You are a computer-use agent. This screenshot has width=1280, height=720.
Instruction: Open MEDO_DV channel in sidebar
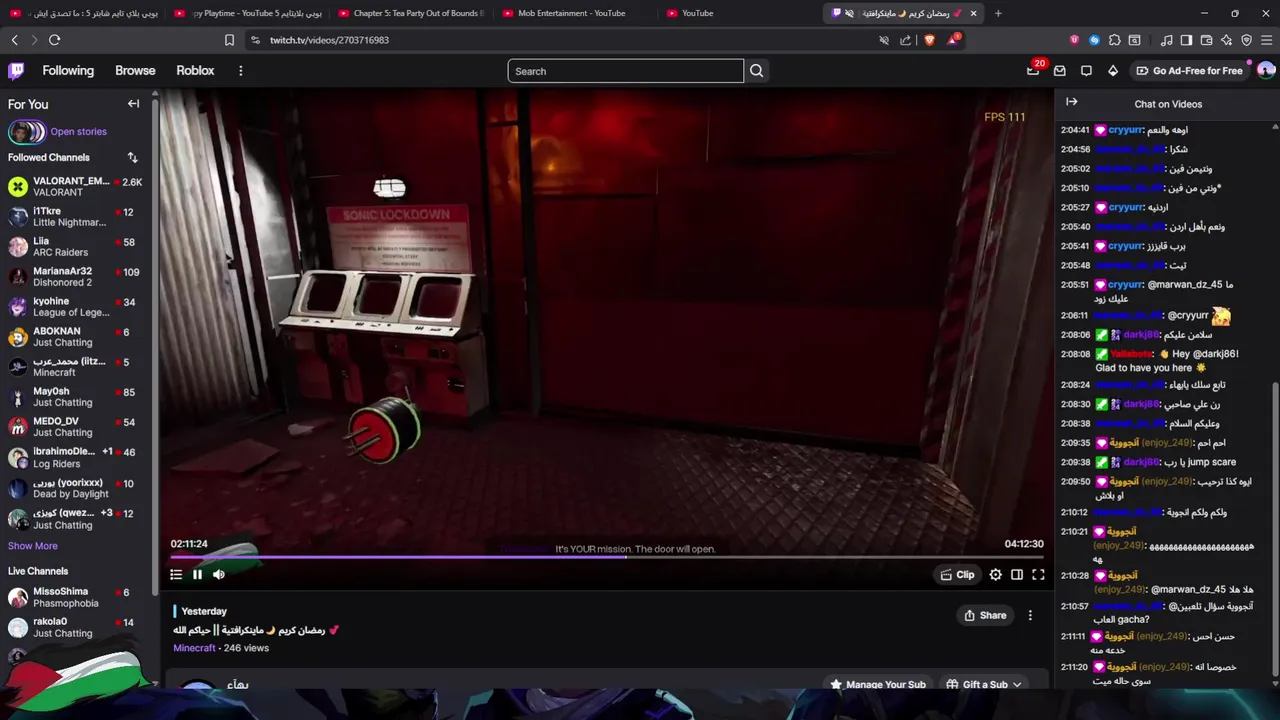76,427
